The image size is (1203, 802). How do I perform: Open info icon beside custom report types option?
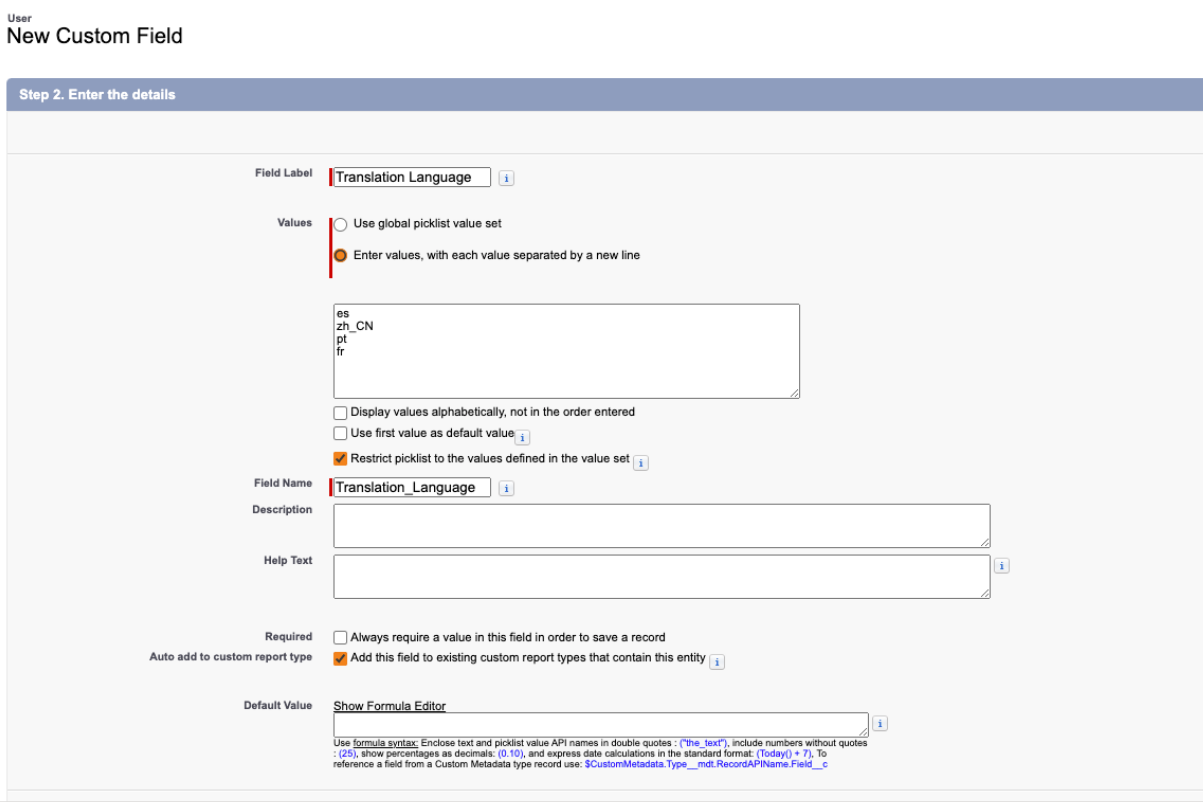(x=717, y=661)
